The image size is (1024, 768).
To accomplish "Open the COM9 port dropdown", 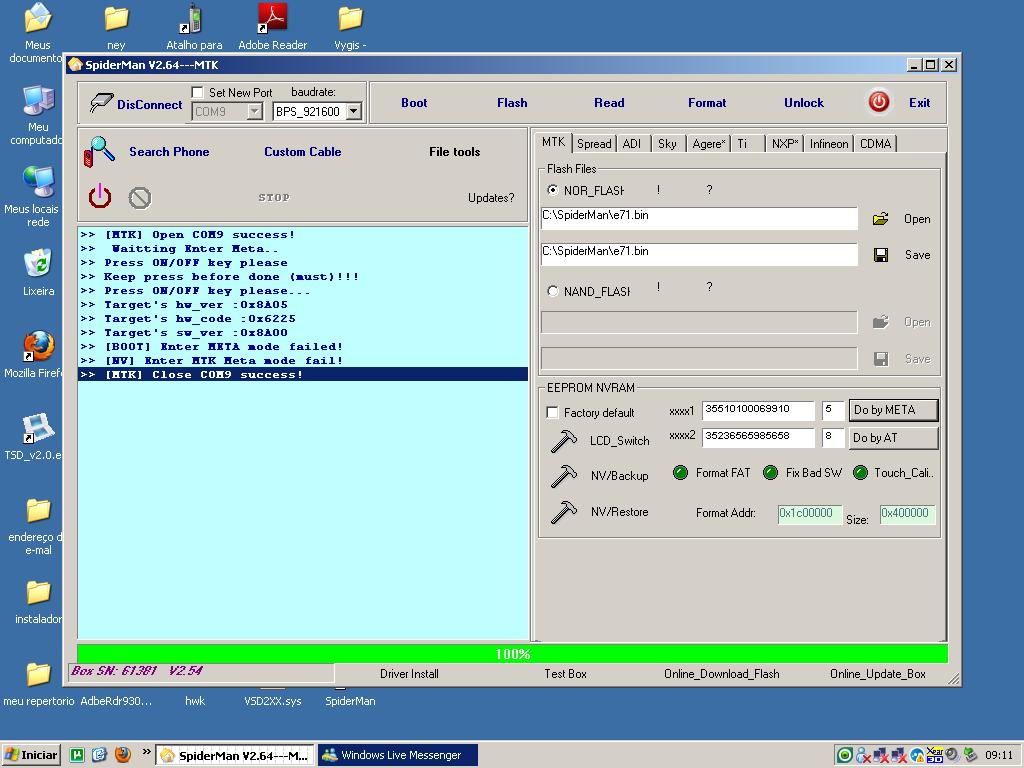I will (254, 112).
